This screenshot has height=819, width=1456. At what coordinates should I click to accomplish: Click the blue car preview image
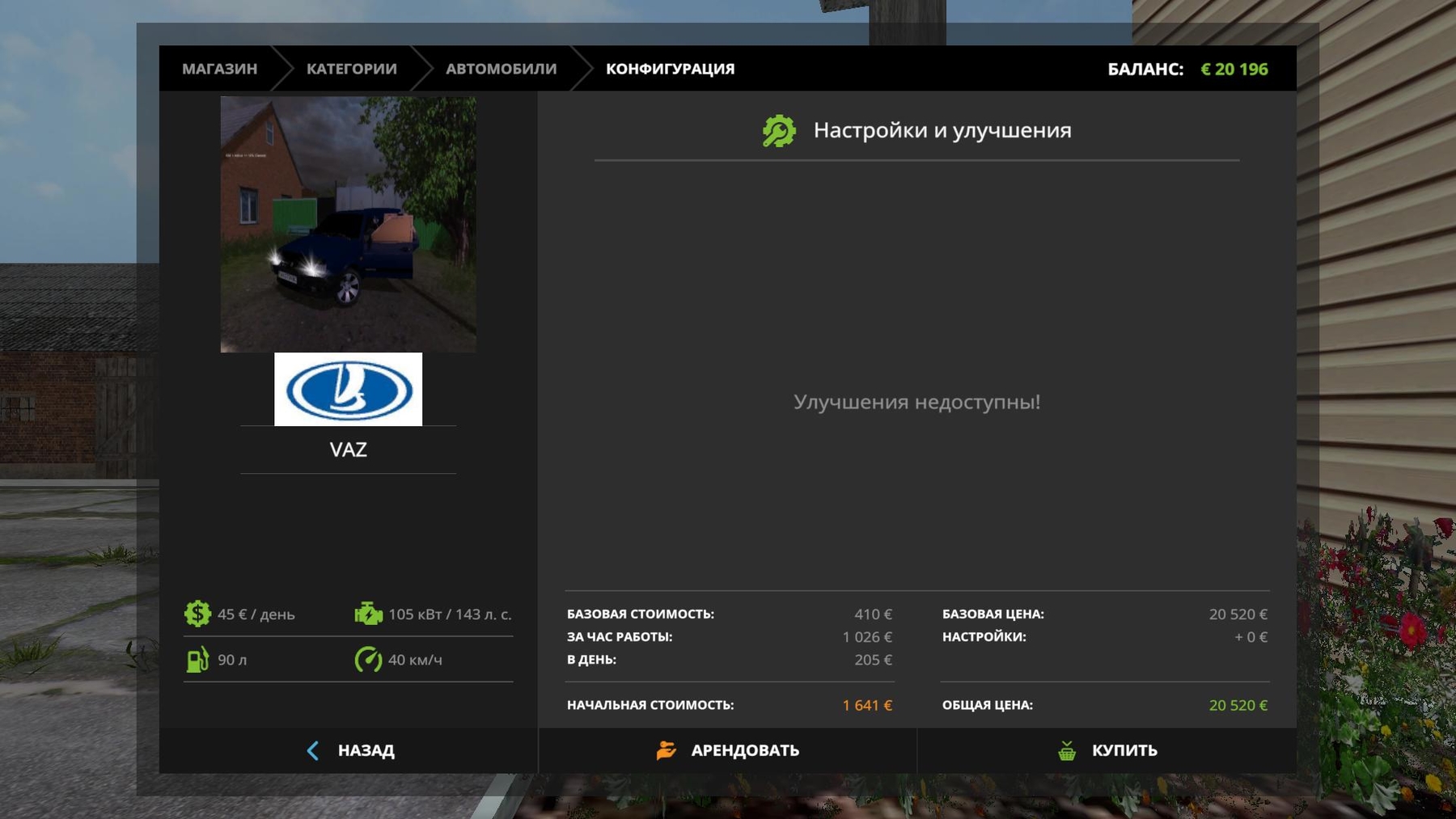tap(348, 224)
